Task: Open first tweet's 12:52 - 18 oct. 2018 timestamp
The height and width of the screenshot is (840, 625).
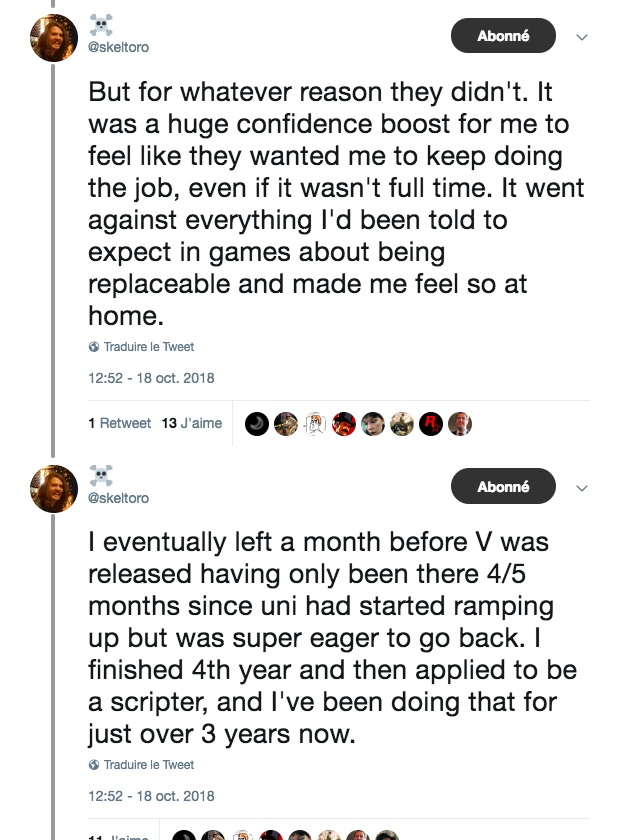Action: coord(152,378)
